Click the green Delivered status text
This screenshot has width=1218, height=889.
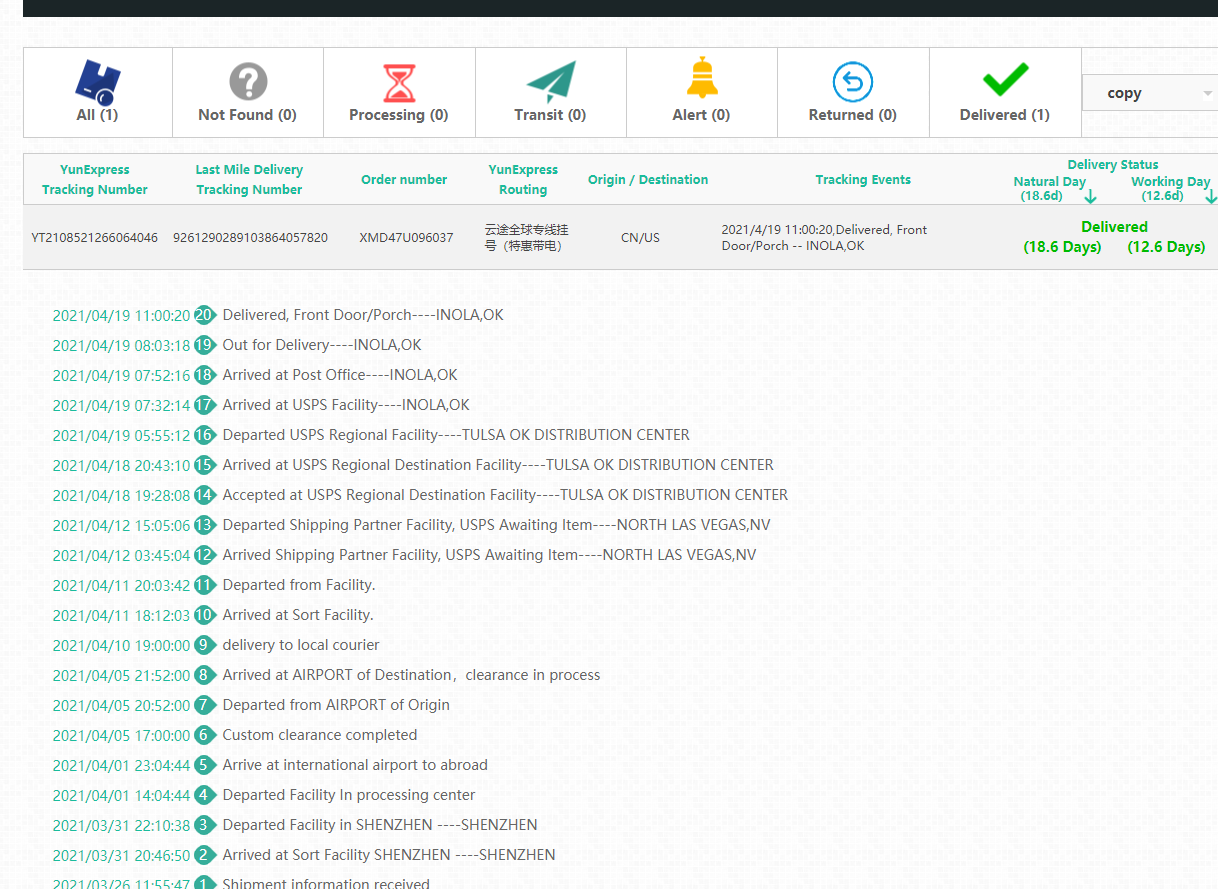pyautogui.click(x=1114, y=227)
